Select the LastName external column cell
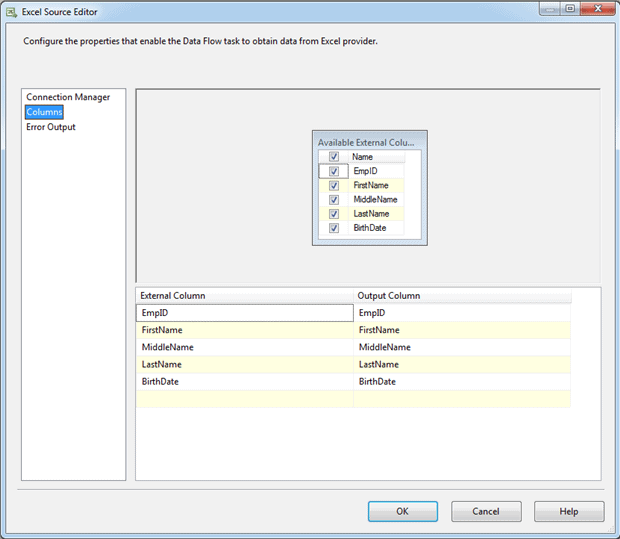 [244, 365]
